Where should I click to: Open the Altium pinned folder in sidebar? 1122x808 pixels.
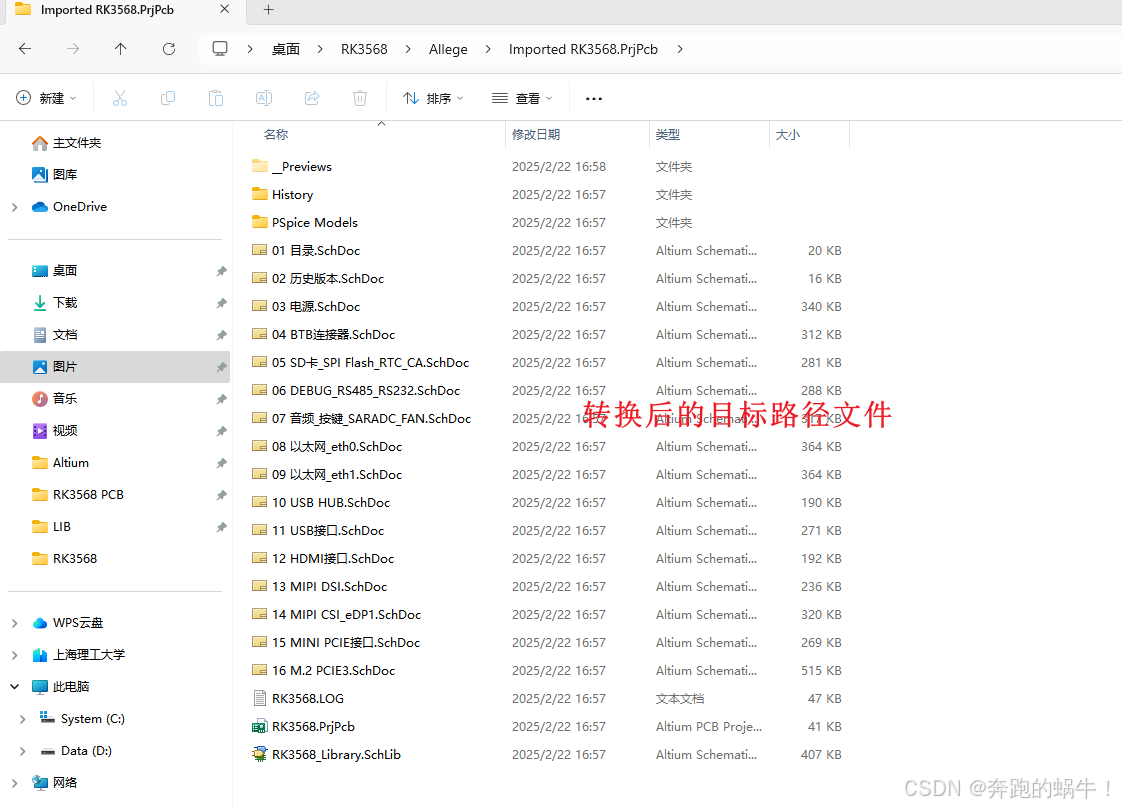coord(61,463)
